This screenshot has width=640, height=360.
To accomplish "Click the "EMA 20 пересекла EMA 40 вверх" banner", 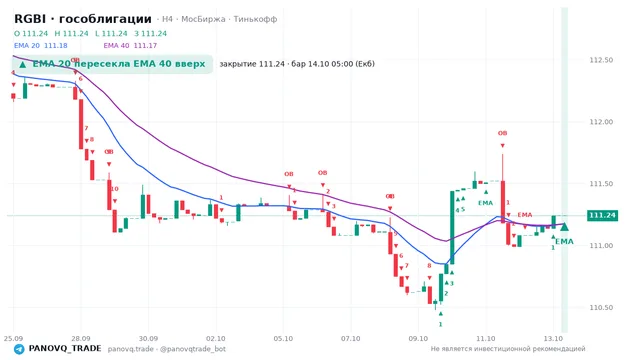I will [112, 64].
